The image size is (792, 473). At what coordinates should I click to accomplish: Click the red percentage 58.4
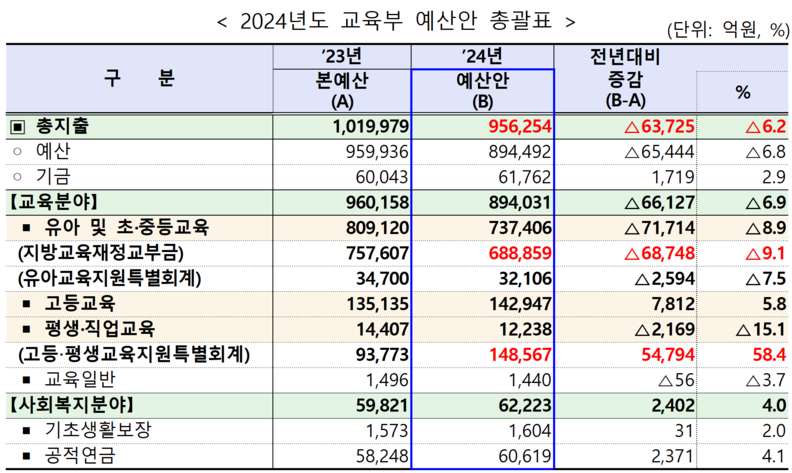pos(769,354)
